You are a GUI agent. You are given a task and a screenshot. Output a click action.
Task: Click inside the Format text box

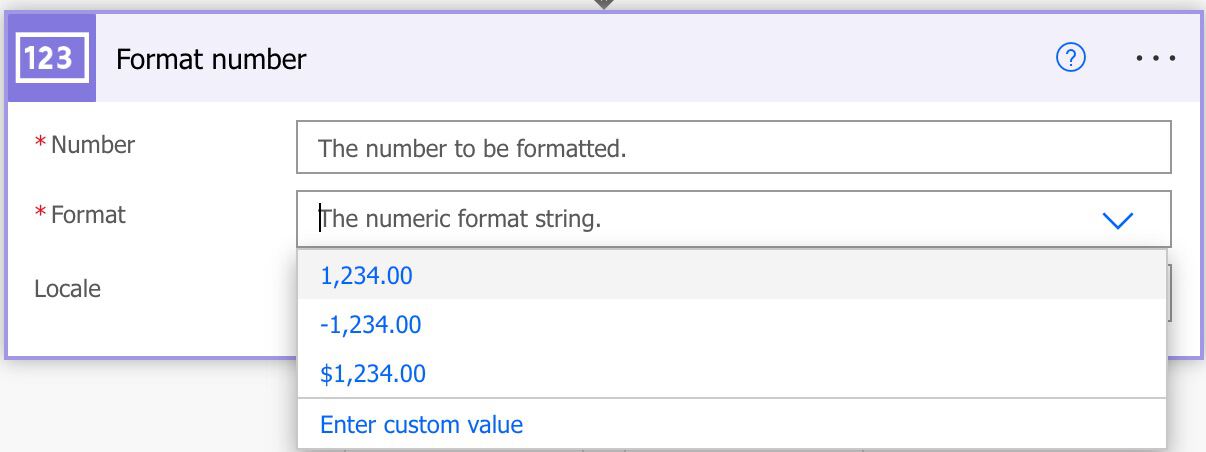point(700,219)
